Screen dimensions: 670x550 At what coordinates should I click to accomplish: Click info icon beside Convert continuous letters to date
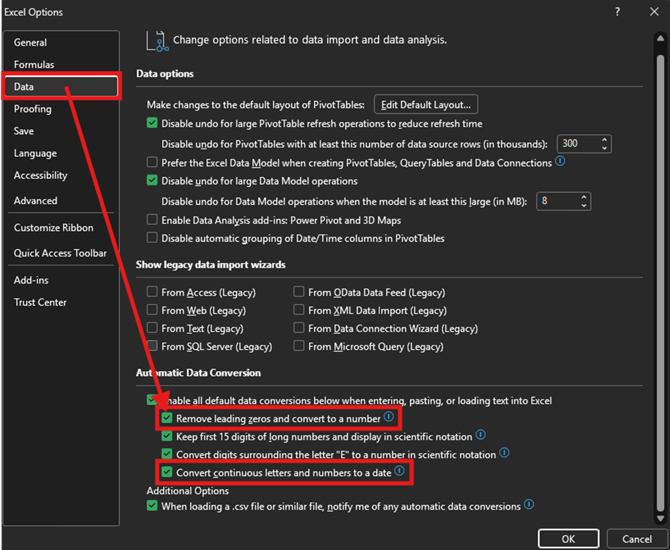(399, 470)
